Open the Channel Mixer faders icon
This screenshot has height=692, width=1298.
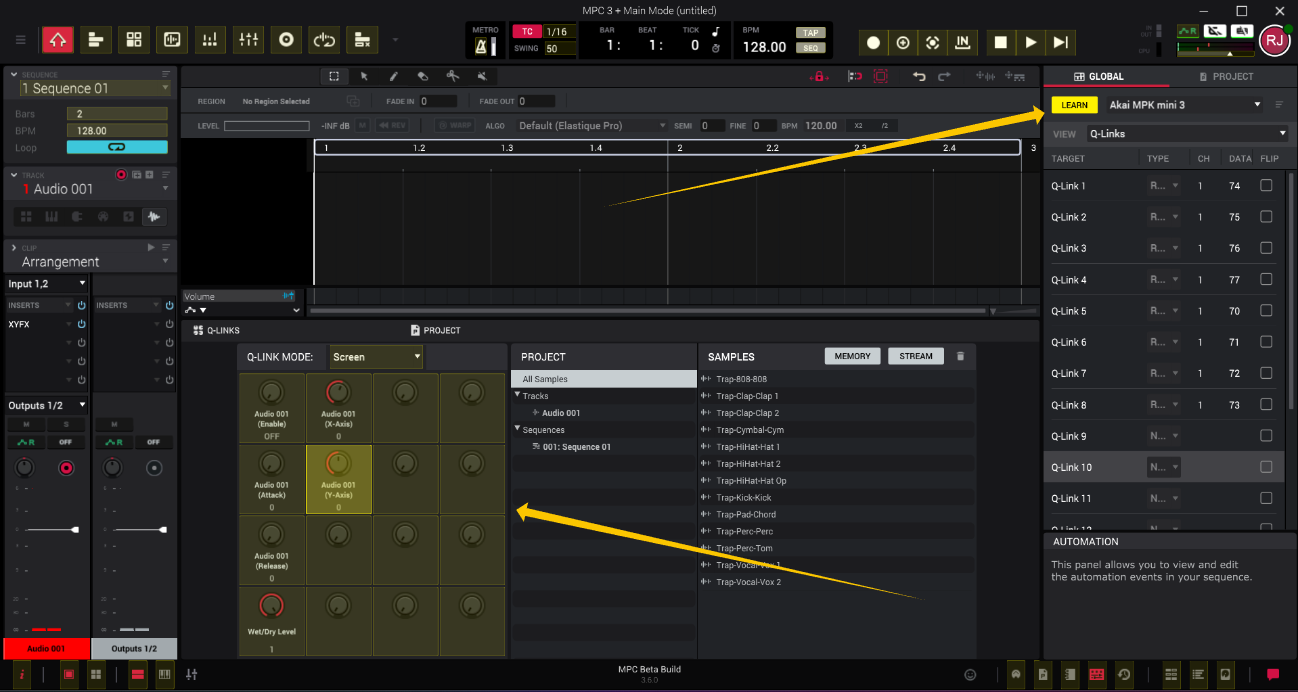pos(248,40)
